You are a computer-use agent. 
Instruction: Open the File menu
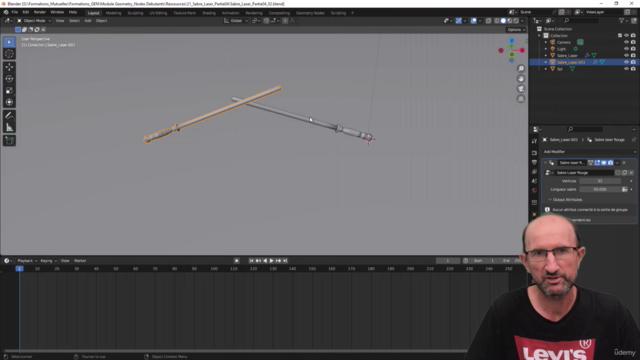[x=15, y=12]
